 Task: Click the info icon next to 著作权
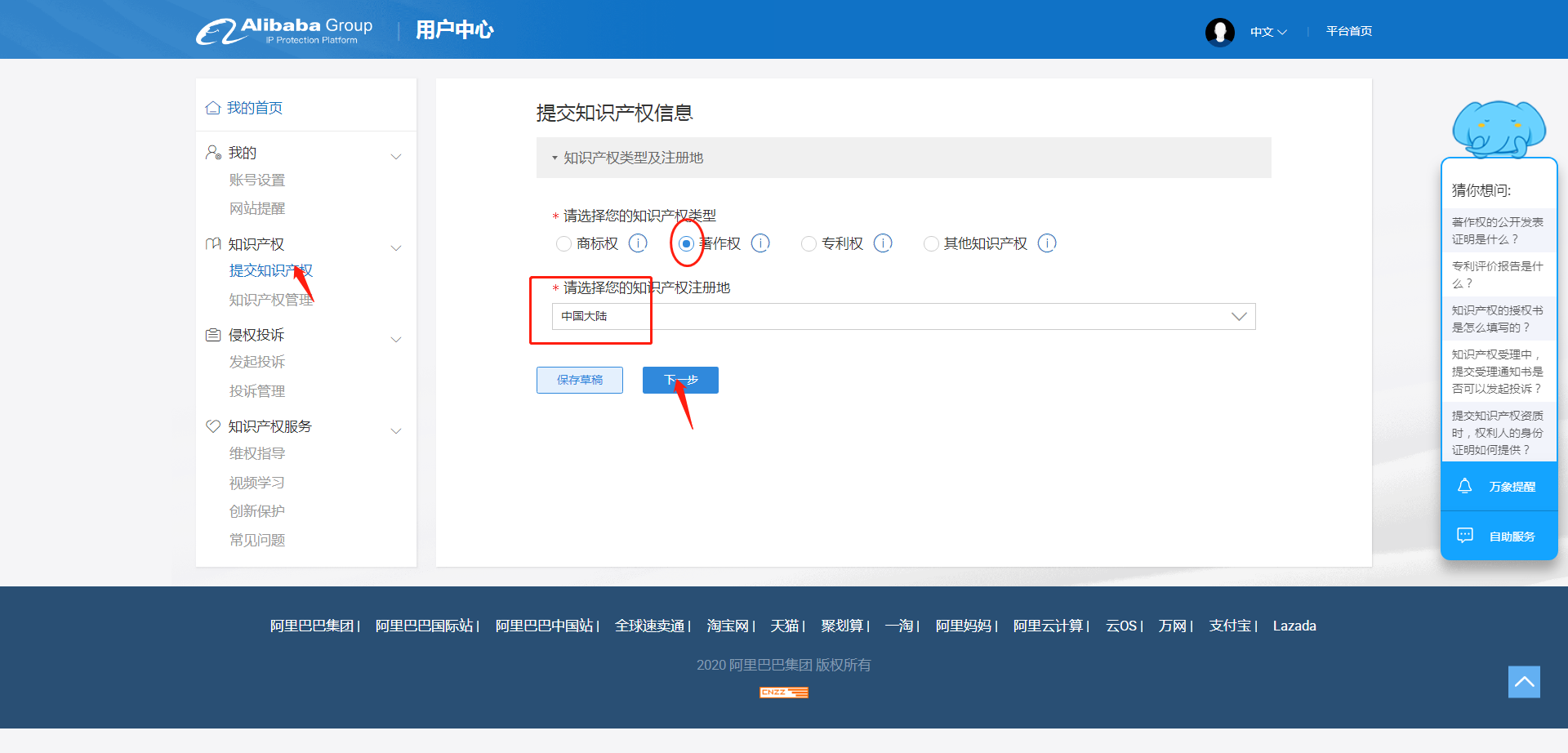[760, 243]
